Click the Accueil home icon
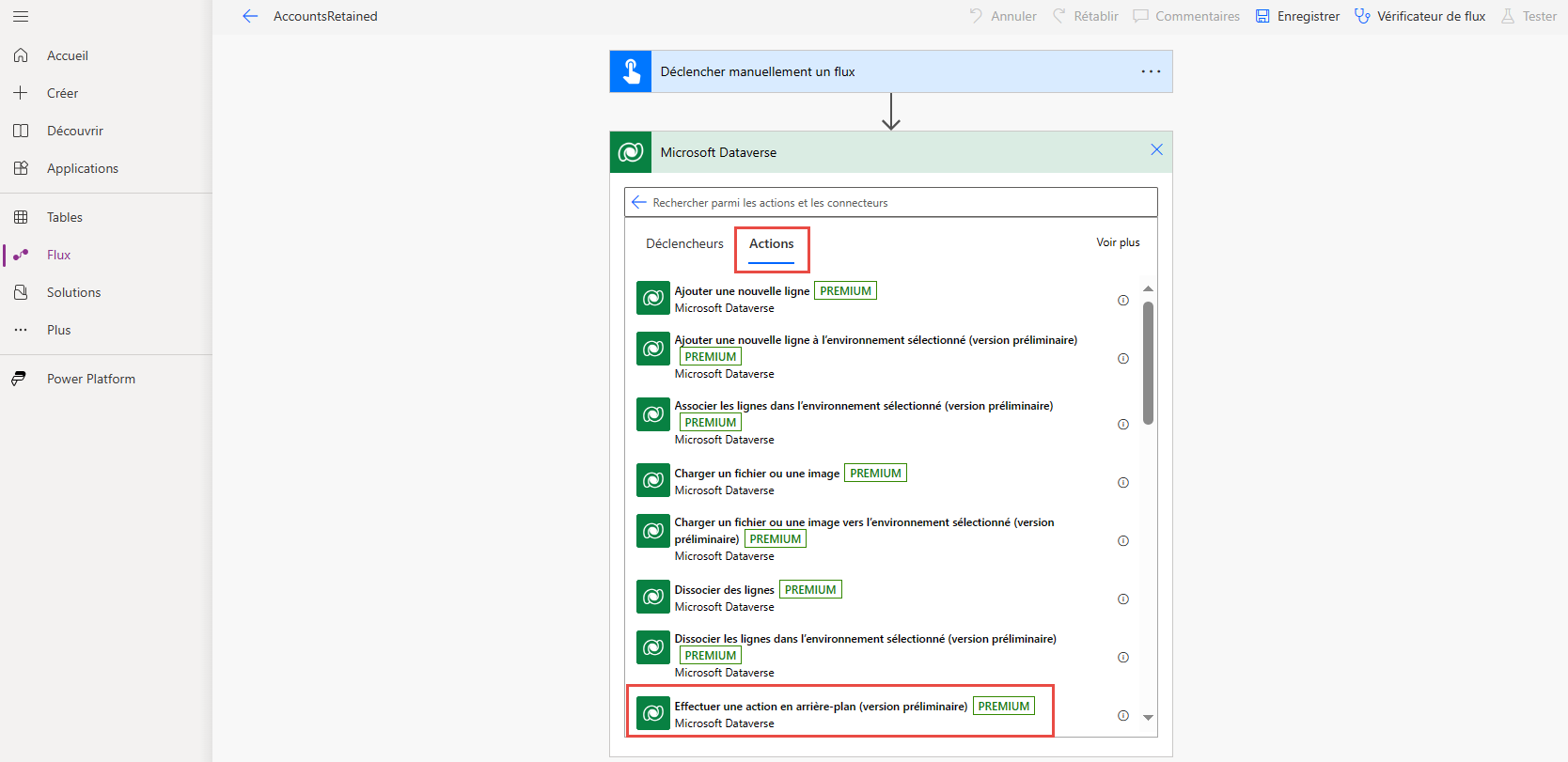Viewport: 1568px width, 762px height. pos(21,55)
